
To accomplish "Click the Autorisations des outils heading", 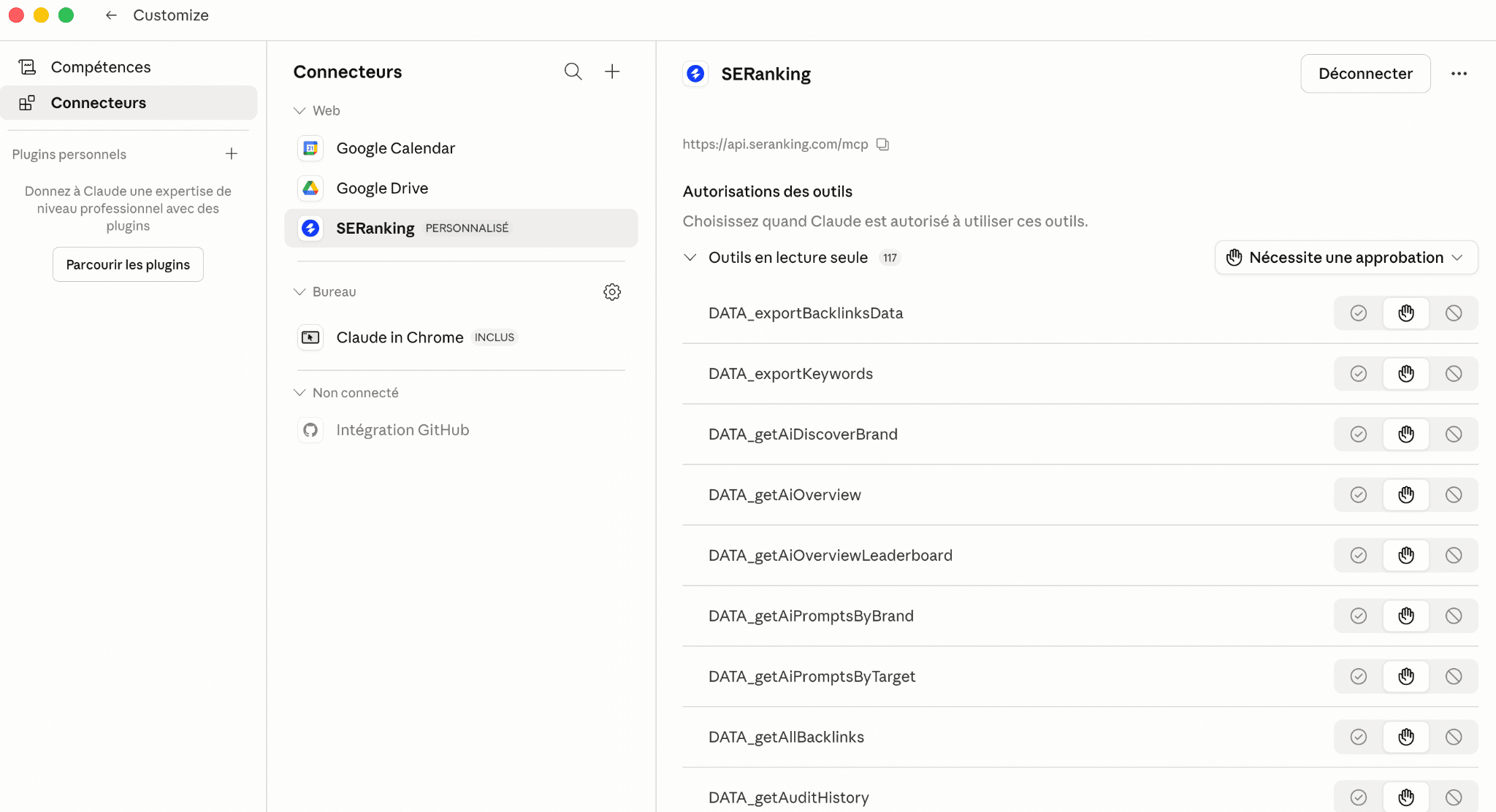I will click(x=768, y=191).
